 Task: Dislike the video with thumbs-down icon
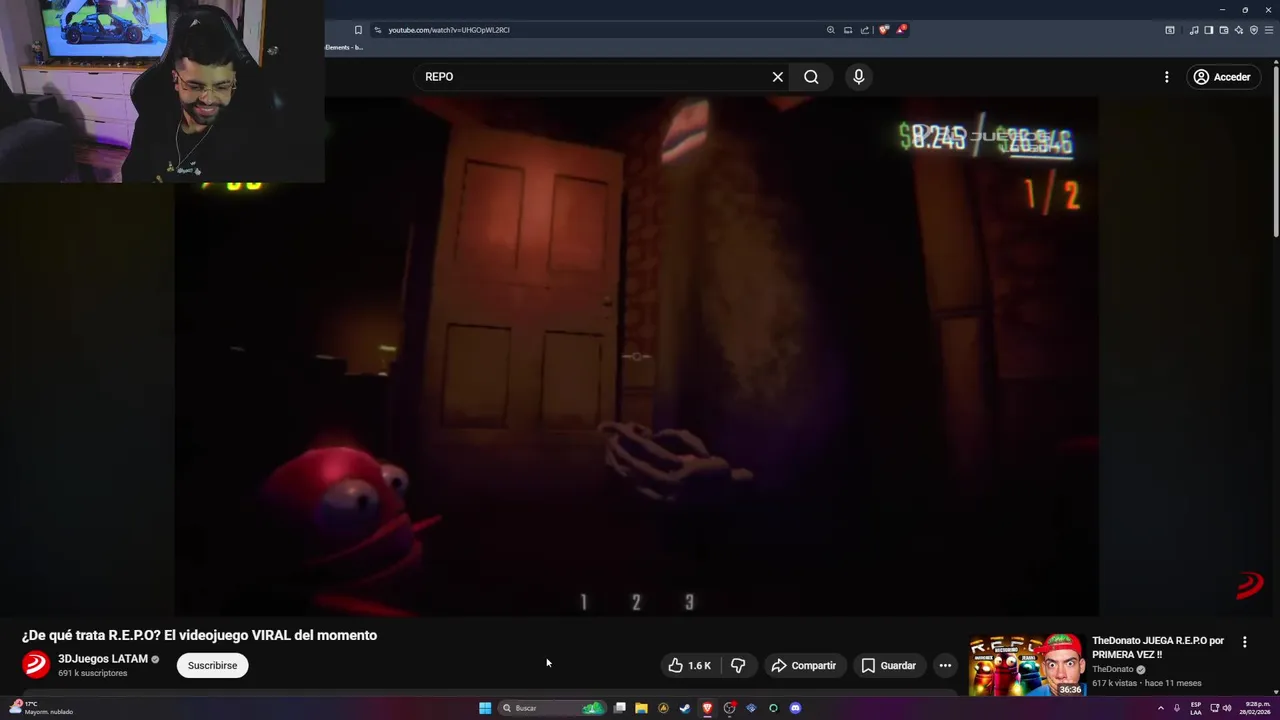[738, 665]
